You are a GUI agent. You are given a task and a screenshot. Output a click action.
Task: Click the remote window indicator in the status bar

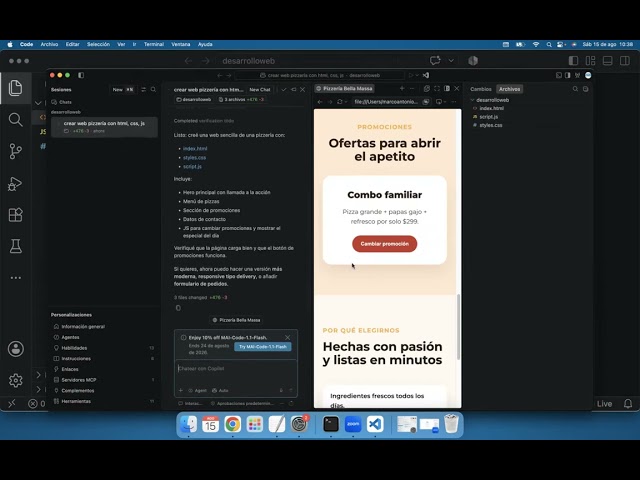coord(11,404)
